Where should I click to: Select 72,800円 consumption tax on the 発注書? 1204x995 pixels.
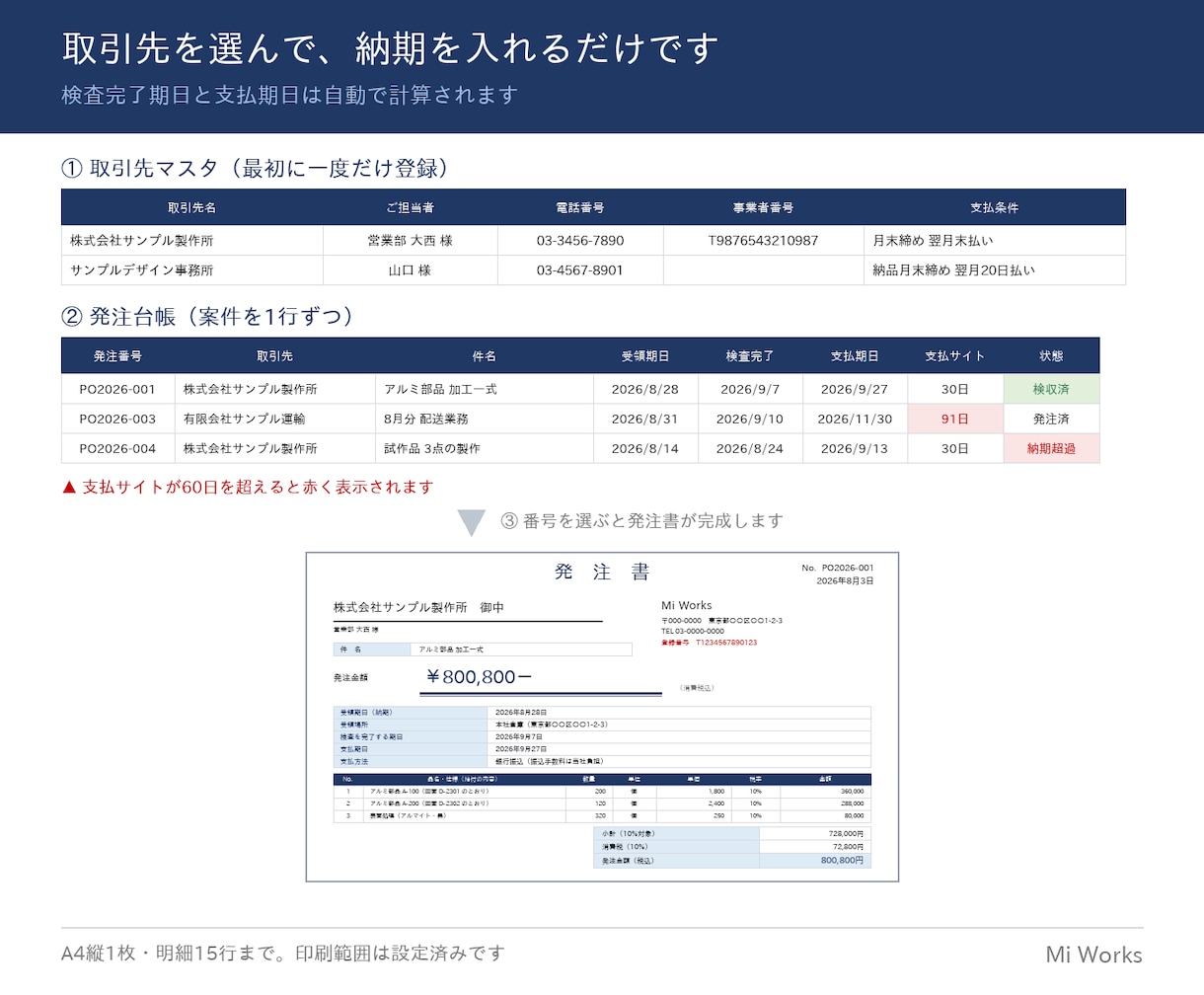point(849,847)
